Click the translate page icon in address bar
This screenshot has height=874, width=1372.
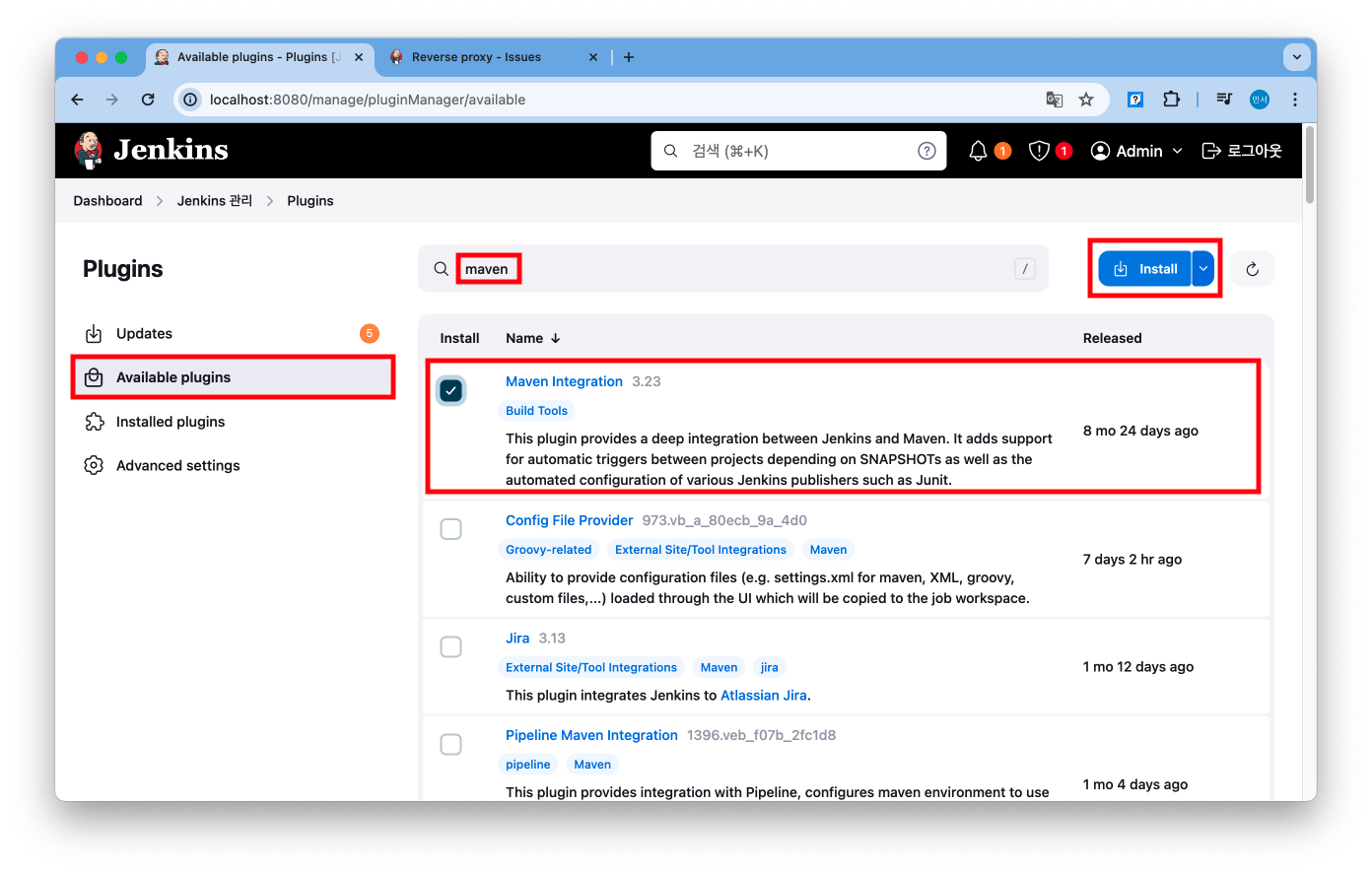[1055, 100]
